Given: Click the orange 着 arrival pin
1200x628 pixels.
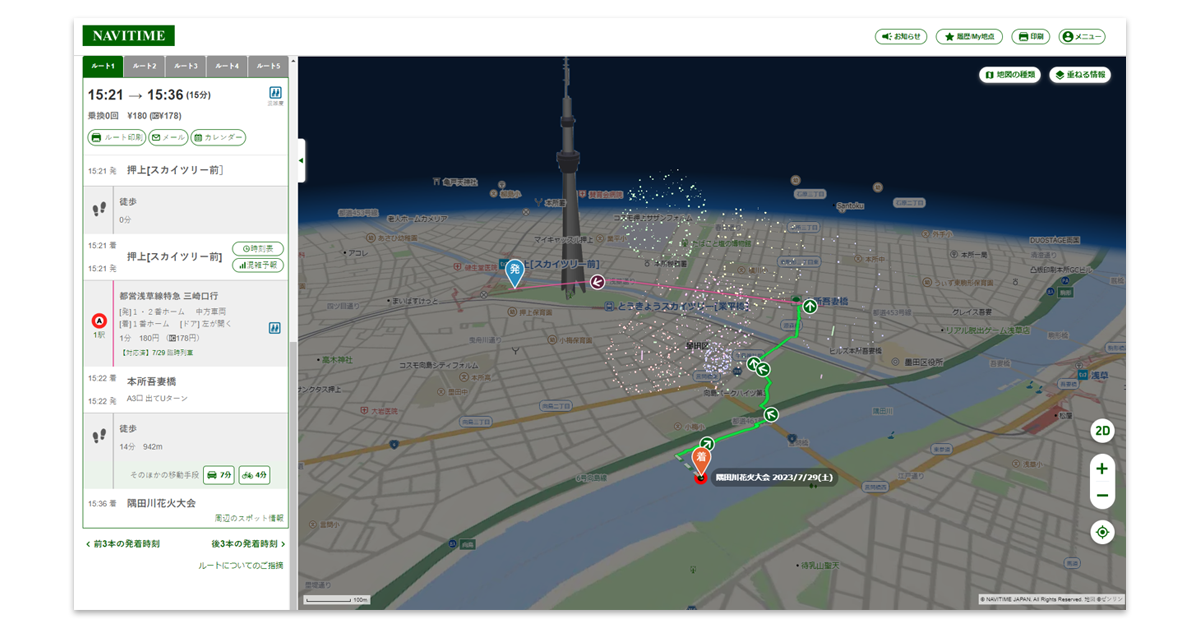Looking at the screenshot, I should (701, 460).
